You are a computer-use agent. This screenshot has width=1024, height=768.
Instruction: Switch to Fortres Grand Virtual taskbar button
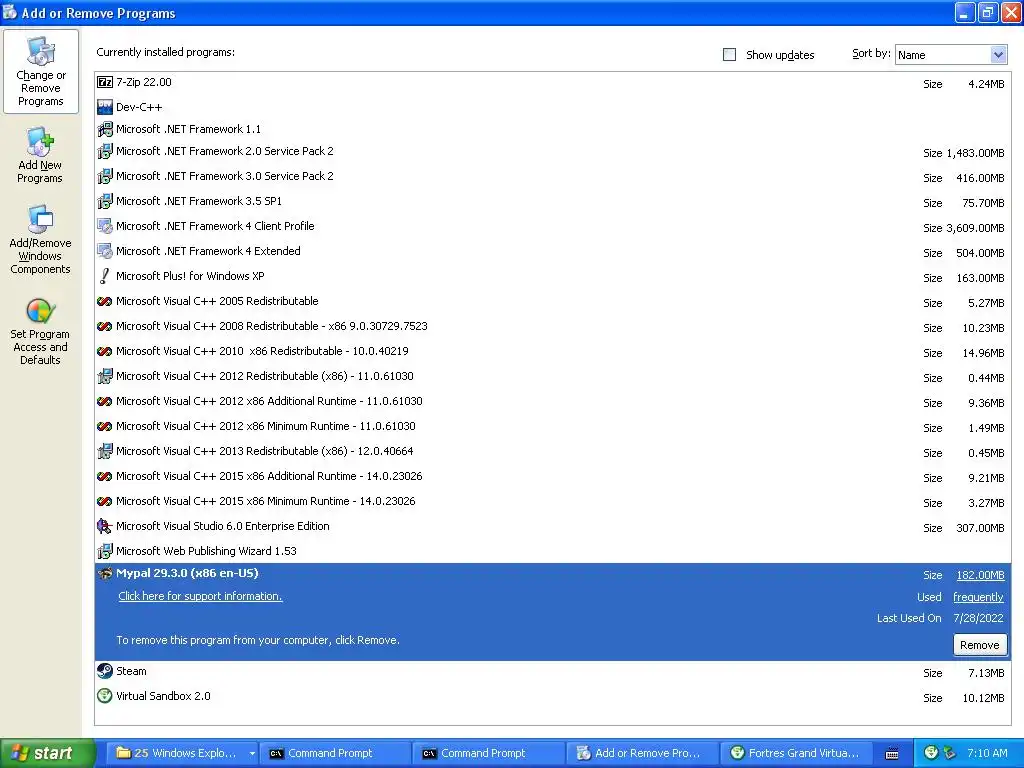(x=797, y=753)
